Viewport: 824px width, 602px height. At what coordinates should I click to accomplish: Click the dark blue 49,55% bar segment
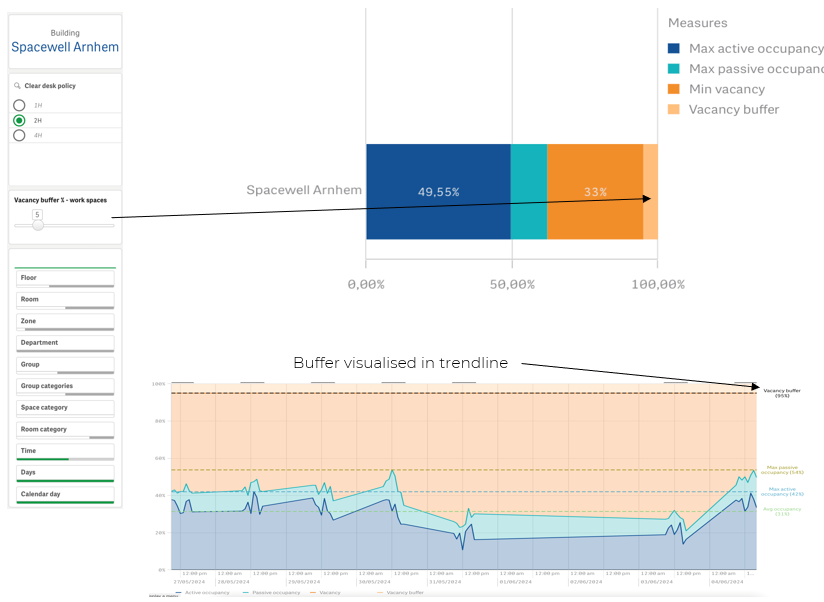[438, 192]
